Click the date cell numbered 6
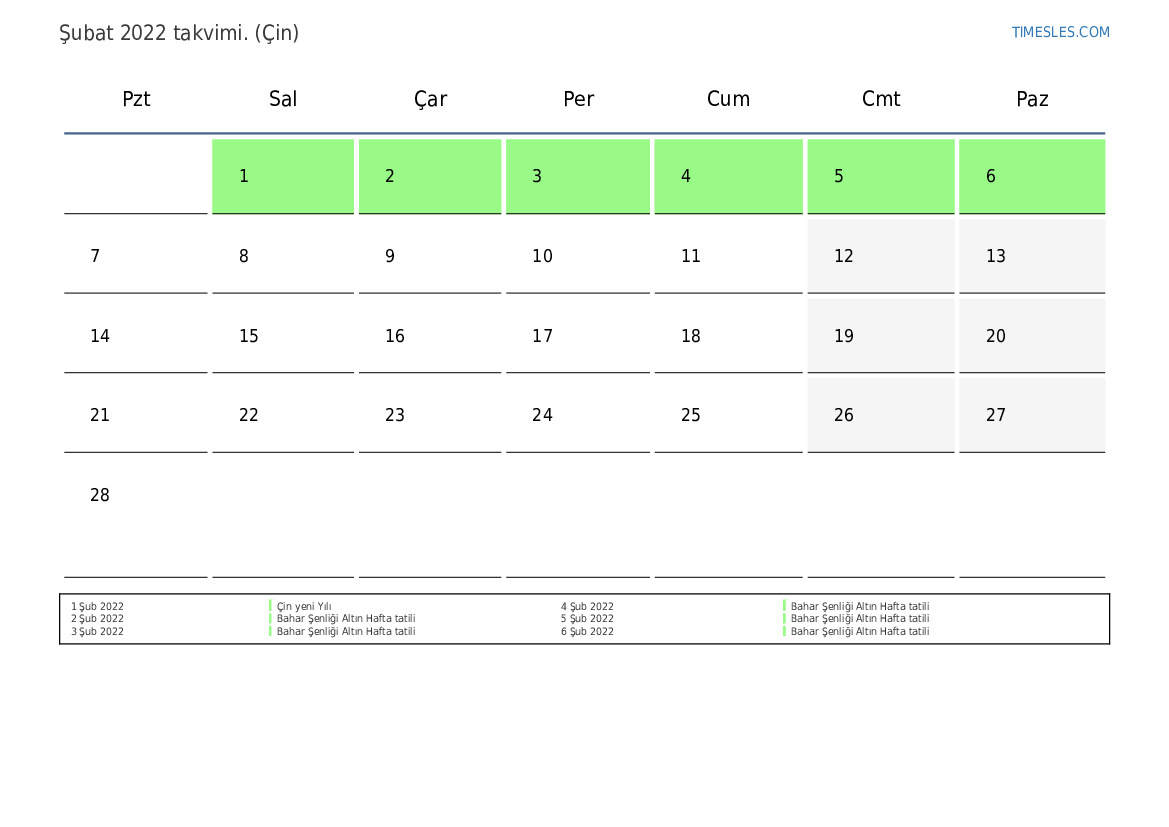1169x827 pixels. (1031, 176)
